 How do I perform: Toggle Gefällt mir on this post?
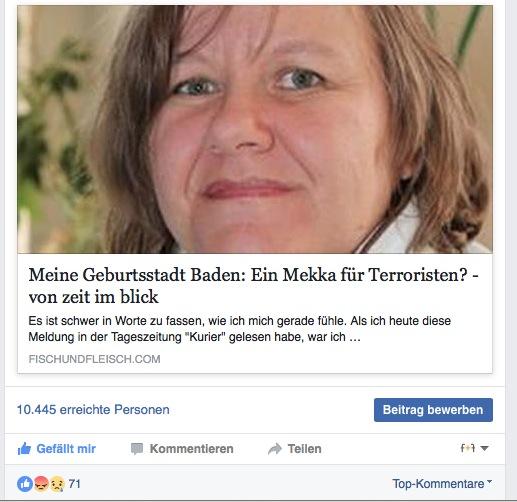[56, 449]
